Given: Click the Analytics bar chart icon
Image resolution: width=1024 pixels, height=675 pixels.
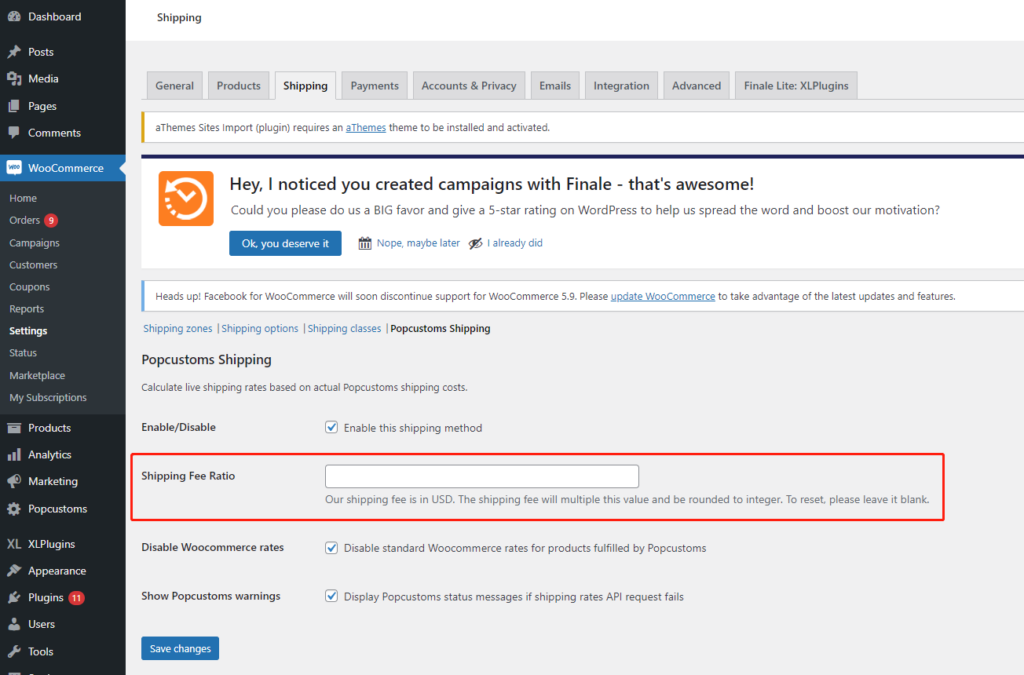Looking at the screenshot, I should coord(14,455).
